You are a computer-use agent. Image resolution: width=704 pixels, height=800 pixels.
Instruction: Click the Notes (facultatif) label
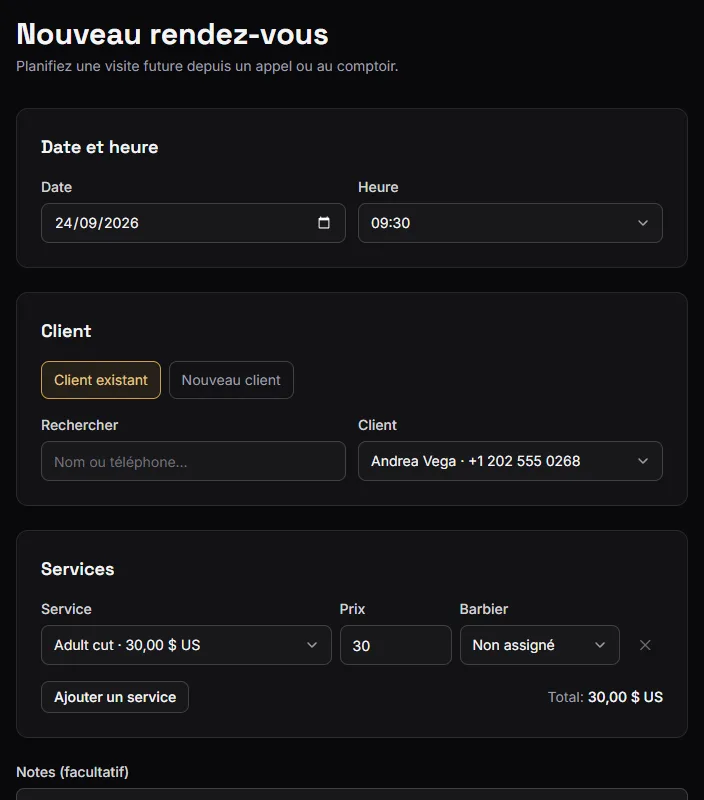coord(72,772)
